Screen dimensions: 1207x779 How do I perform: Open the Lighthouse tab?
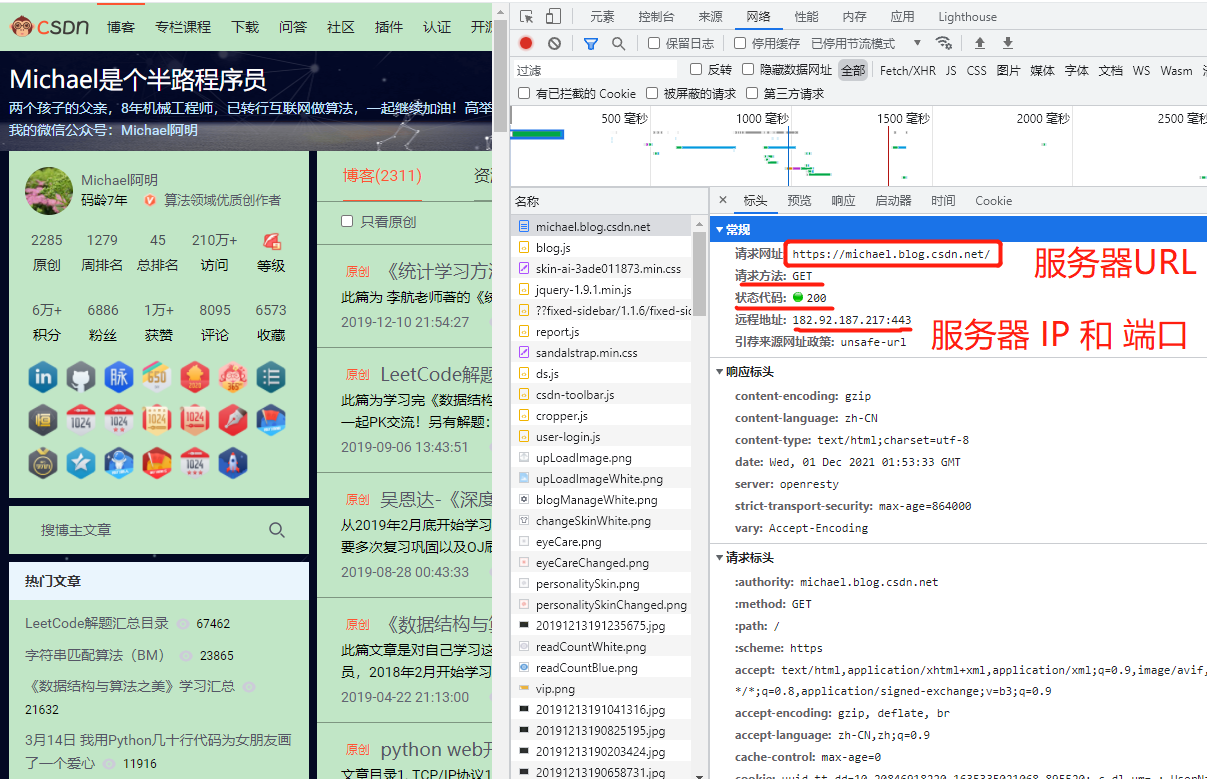pyautogui.click(x=967, y=17)
